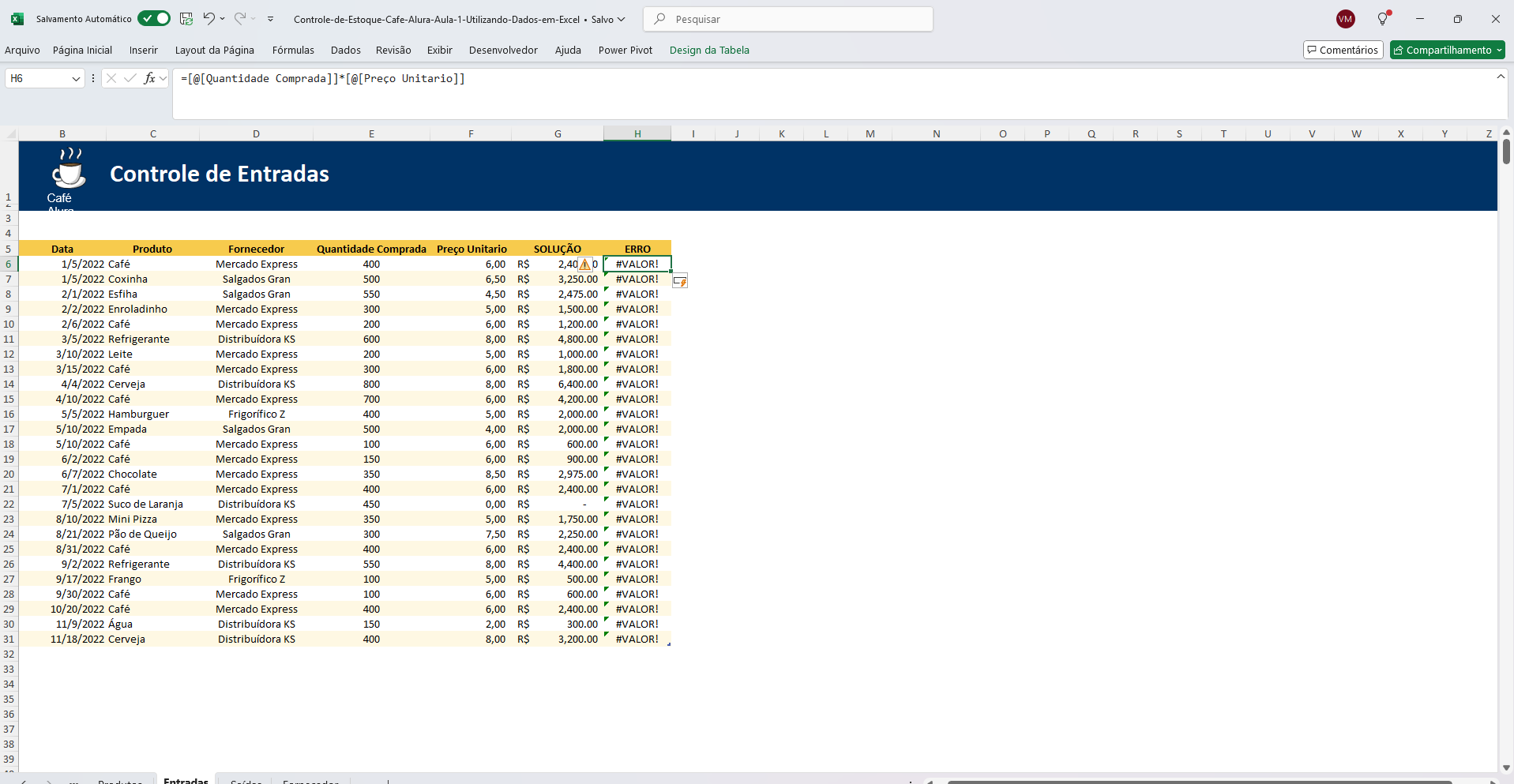Screen dimensions: 1514x784
Task: Select column G header
Action: click(558, 133)
